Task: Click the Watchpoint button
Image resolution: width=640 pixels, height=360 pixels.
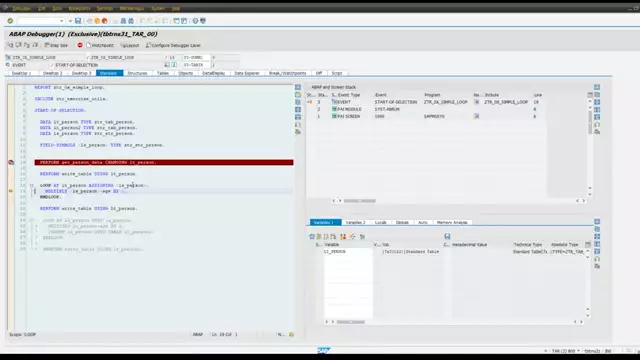Action: (100, 45)
